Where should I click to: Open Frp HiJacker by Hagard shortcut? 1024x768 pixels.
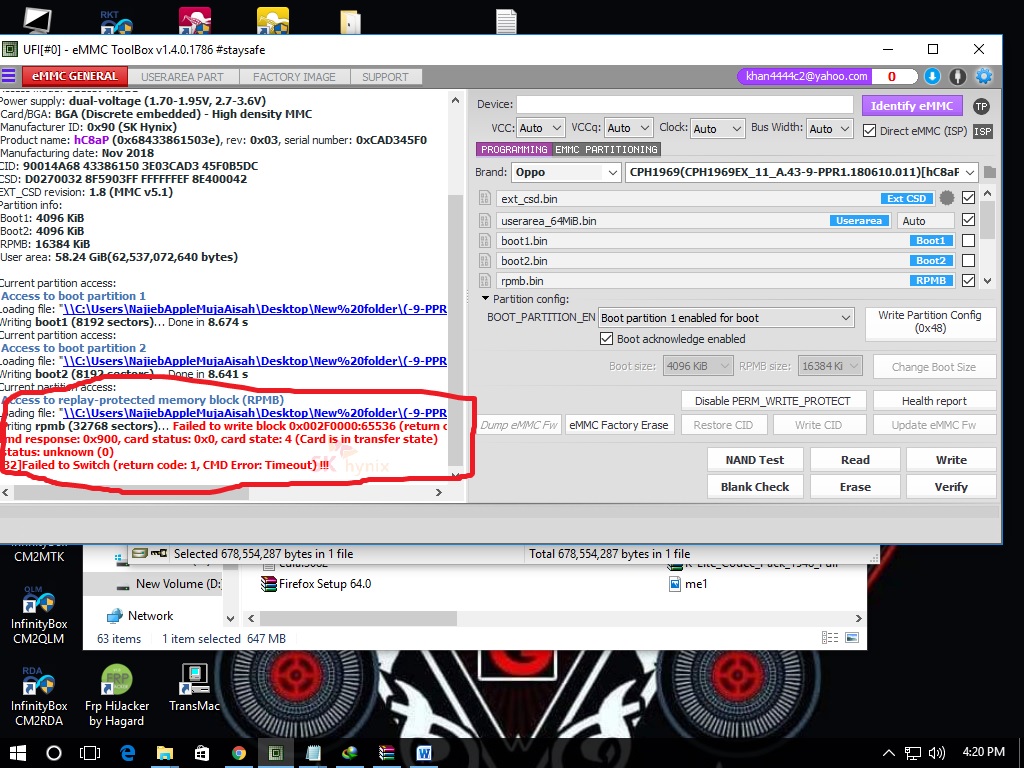pyautogui.click(x=117, y=697)
